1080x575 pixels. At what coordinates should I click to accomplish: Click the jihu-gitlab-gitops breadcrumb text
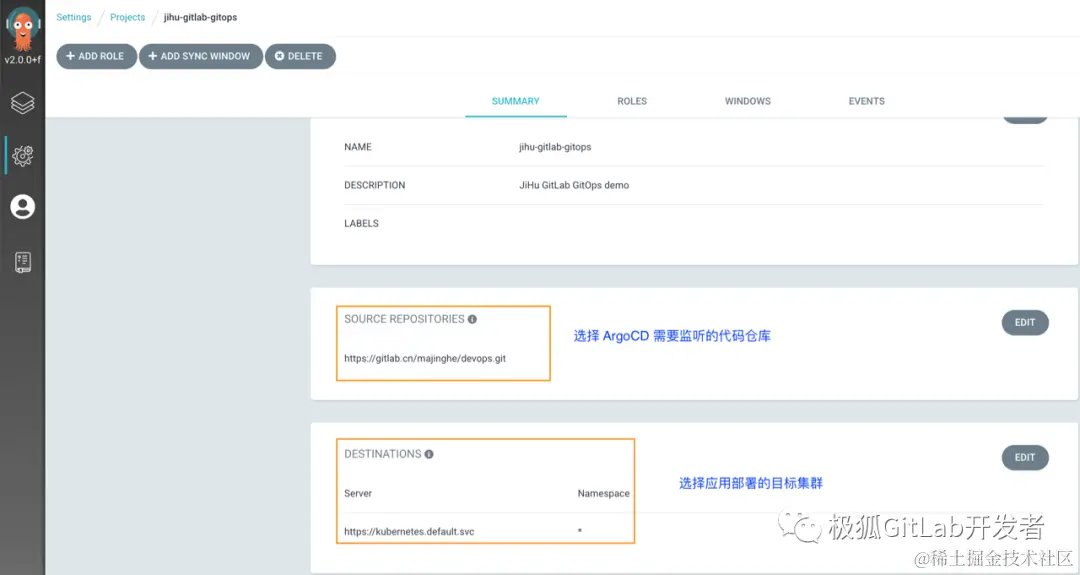200,17
